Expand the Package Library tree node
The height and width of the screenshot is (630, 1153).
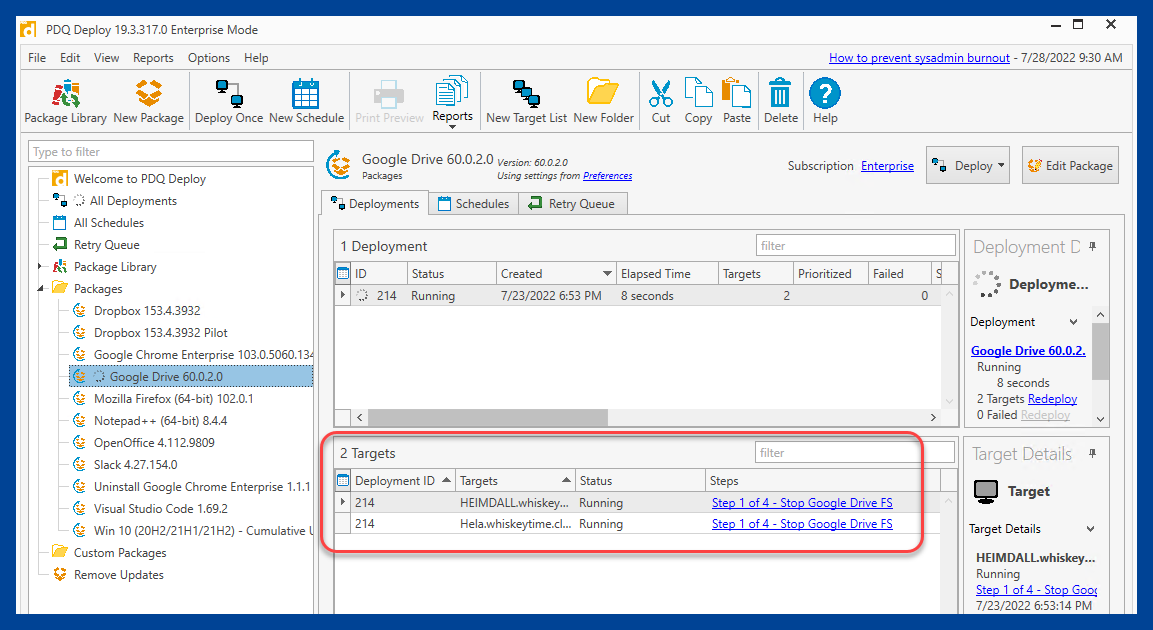pos(40,266)
